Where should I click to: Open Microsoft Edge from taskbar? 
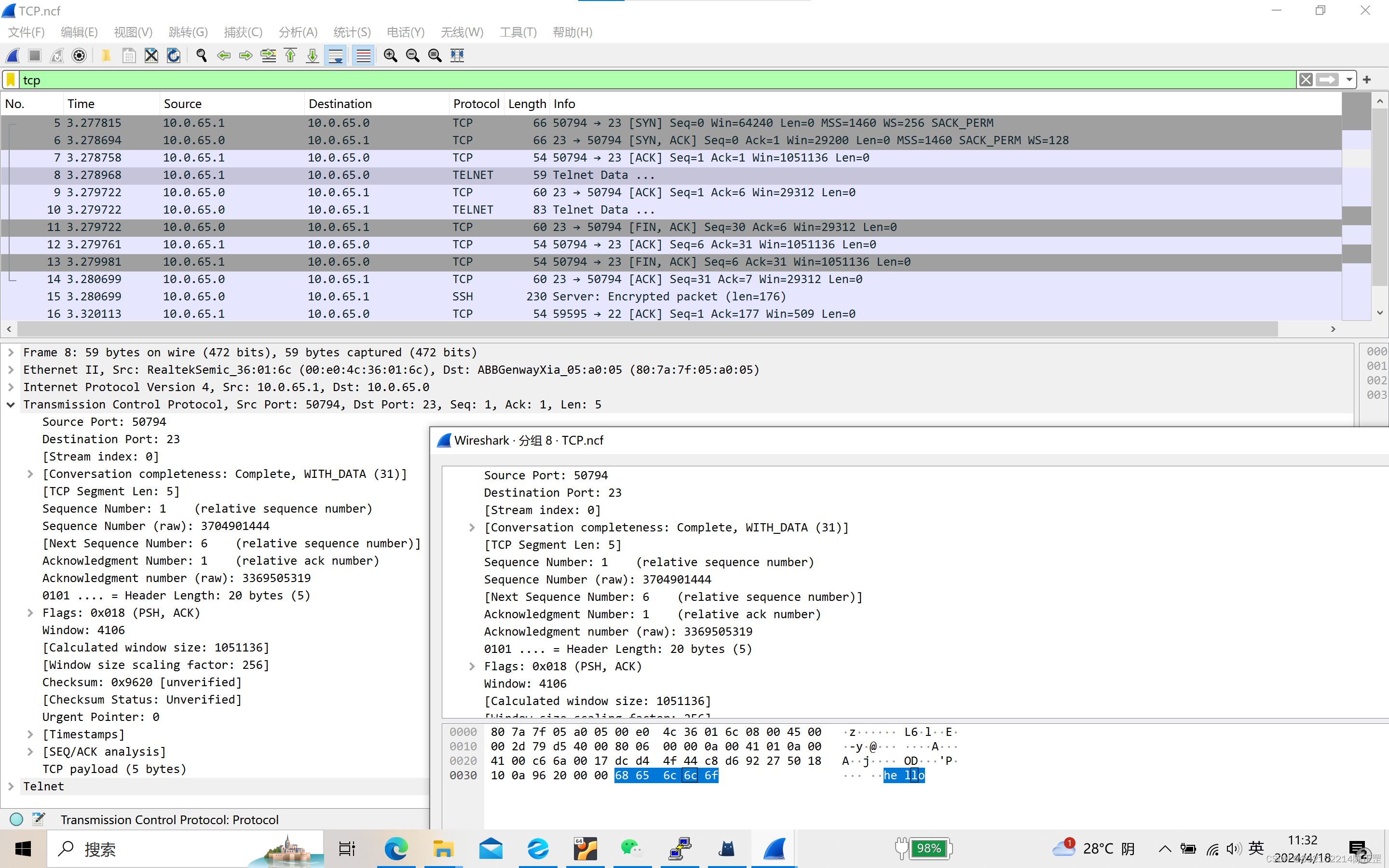(x=396, y=849)
